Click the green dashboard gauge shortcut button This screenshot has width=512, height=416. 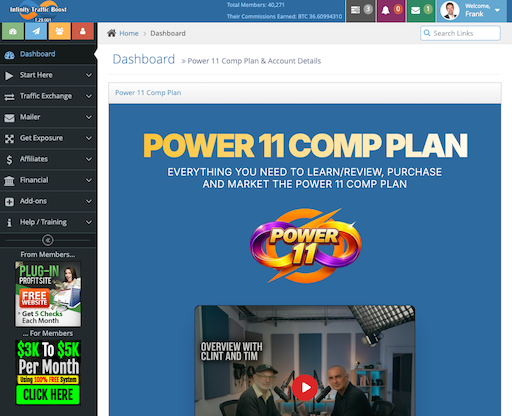pos(13,31)
